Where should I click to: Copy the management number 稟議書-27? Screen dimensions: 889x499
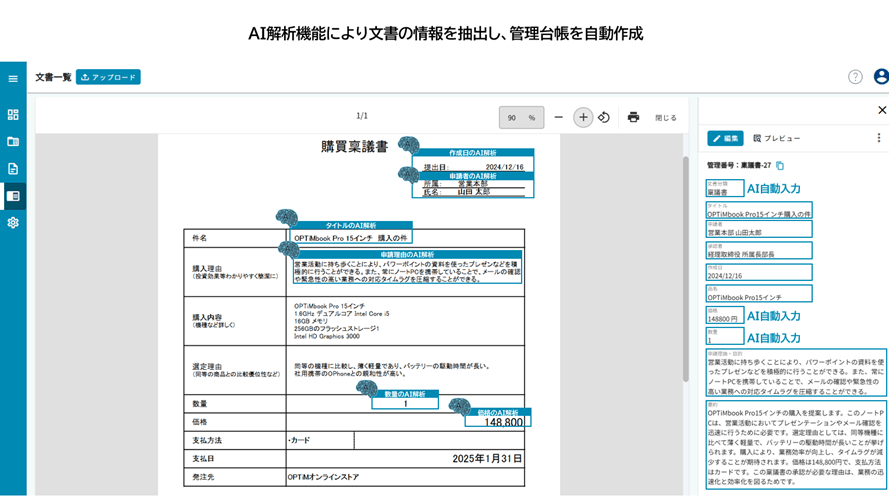point(780,166)
